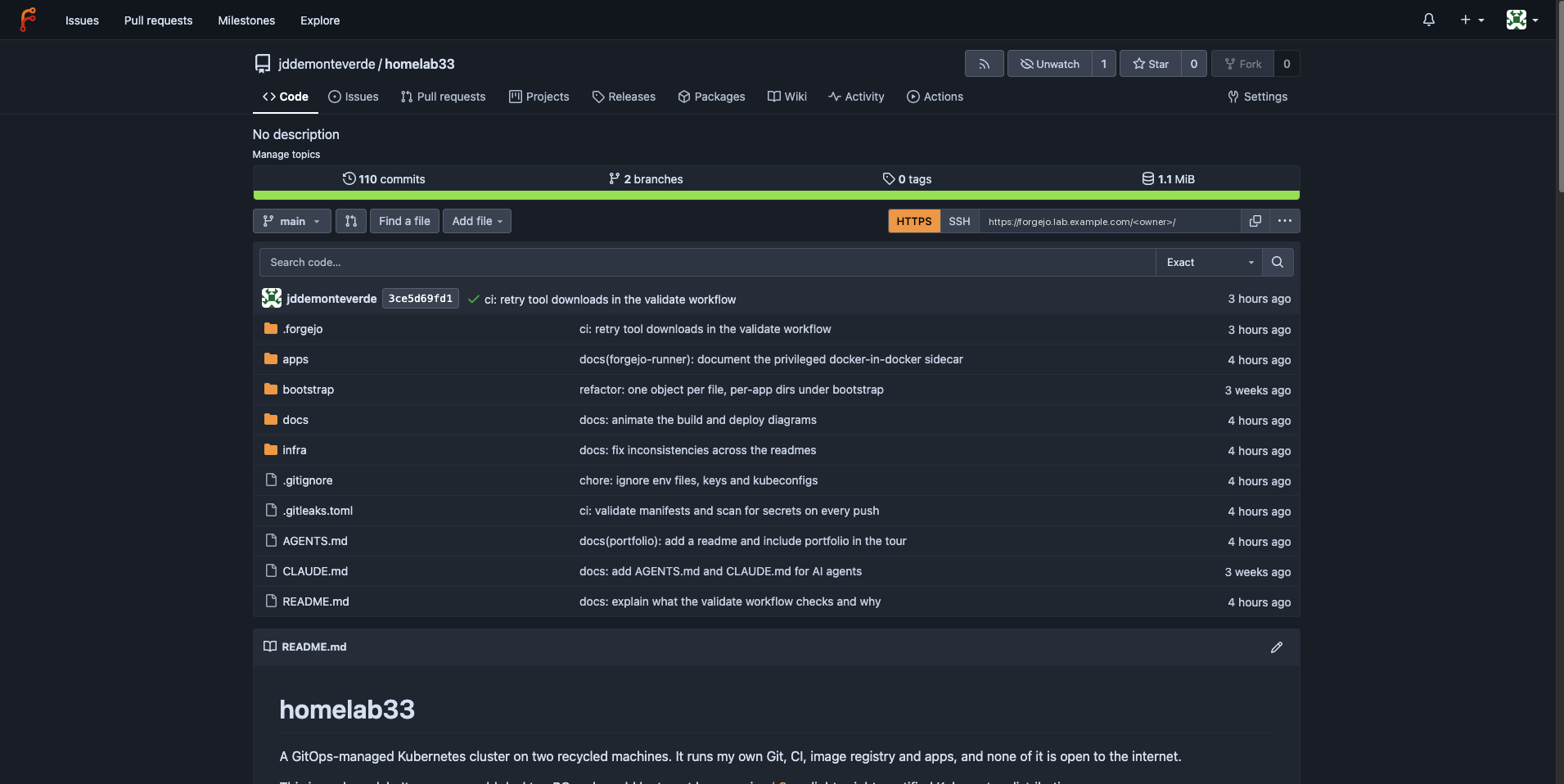Open the Releases tab
This screenshot has height=784, width=1564.
(624, 97)
